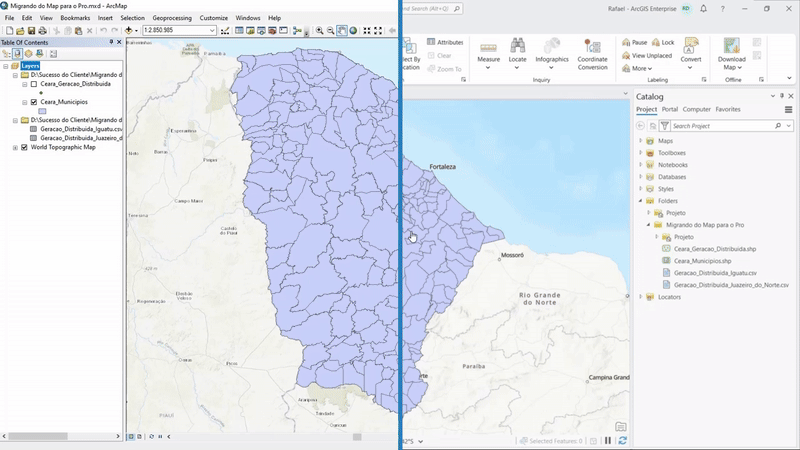Open the Catalog window icon in the ArcMap toolbar
Viewport: 800px width, 450px height.
click(250, 31)
